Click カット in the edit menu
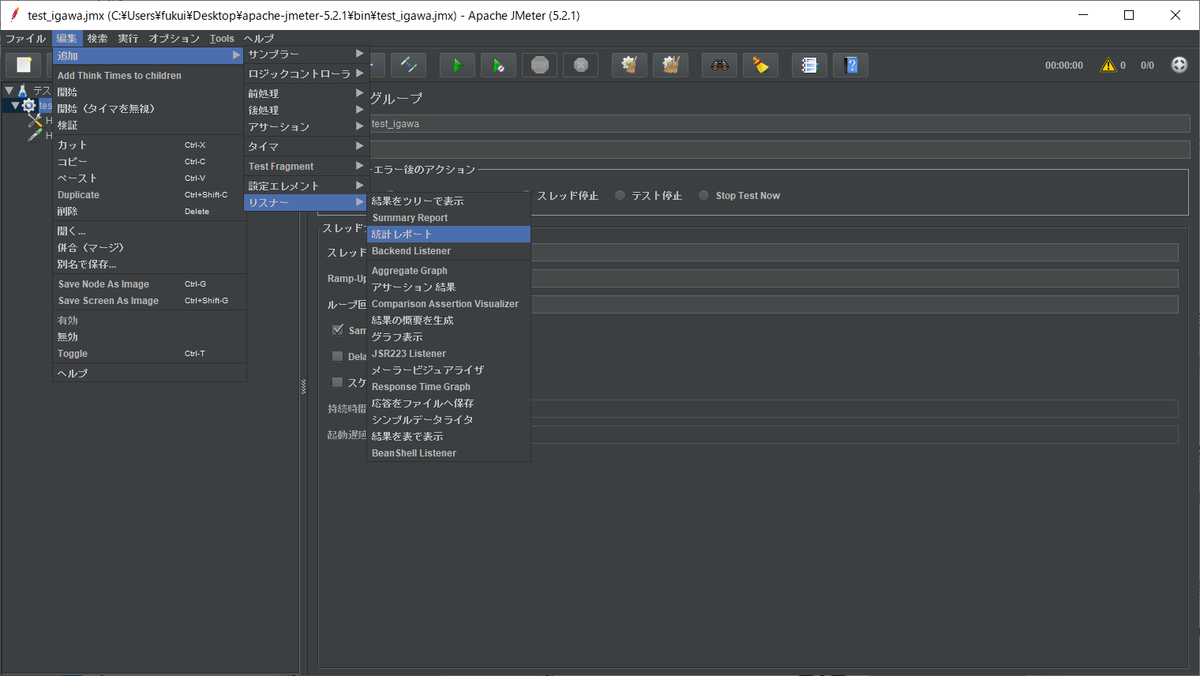 point(149,145)
